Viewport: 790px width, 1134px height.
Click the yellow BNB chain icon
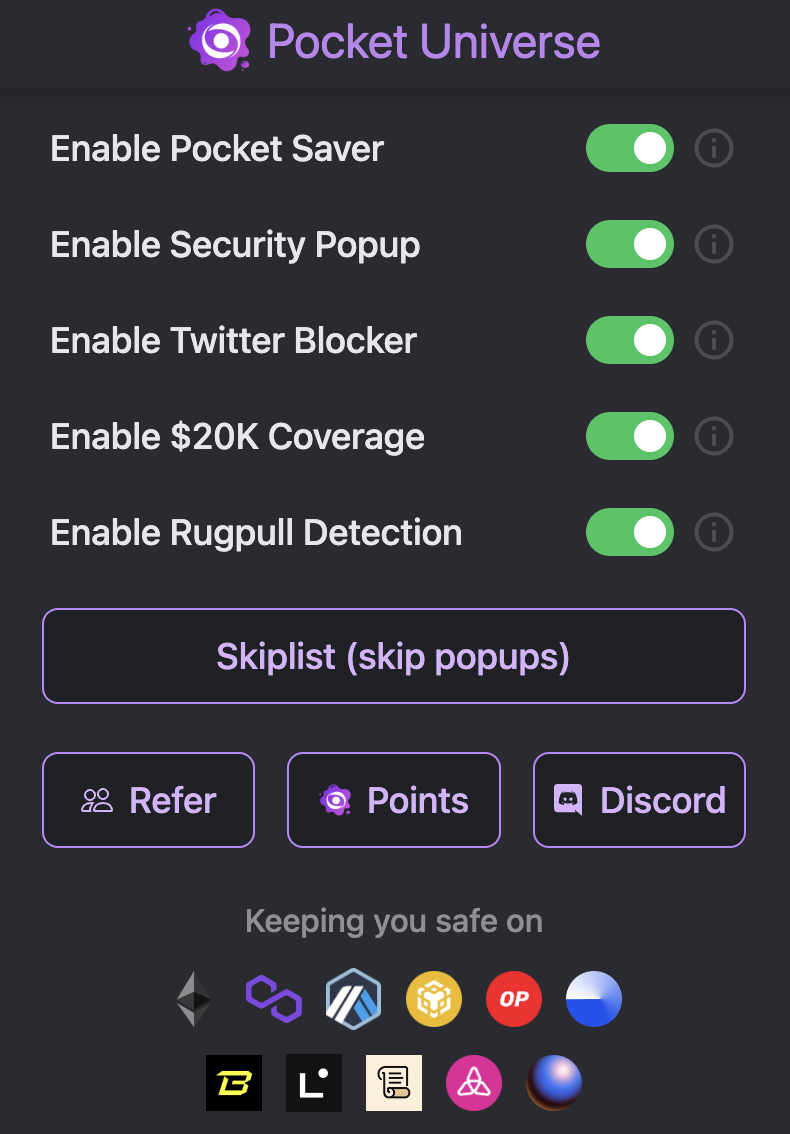click(x=434, y=998)
